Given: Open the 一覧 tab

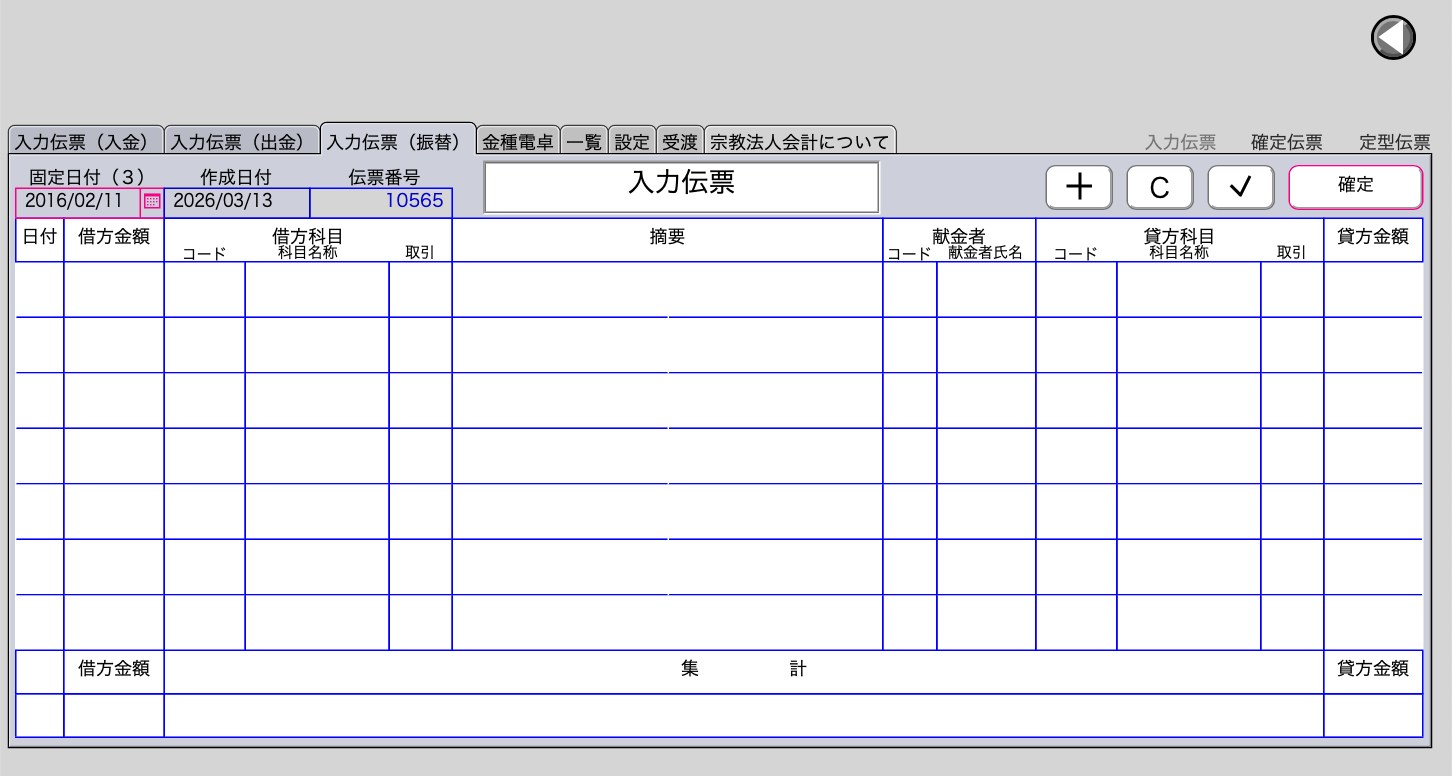Looking at the screenshot, I should [584, 142].
